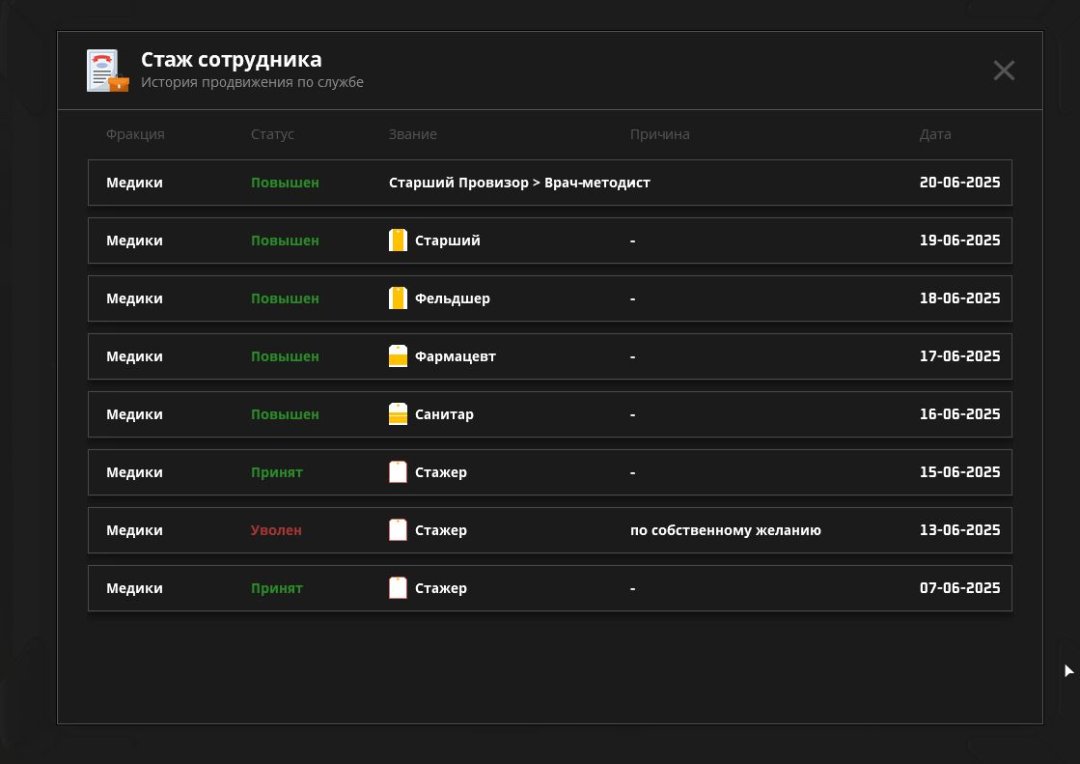Click the Причина column header
Image resolution: width=1080 pixels, height=764 pixels.
coord(659,135)
